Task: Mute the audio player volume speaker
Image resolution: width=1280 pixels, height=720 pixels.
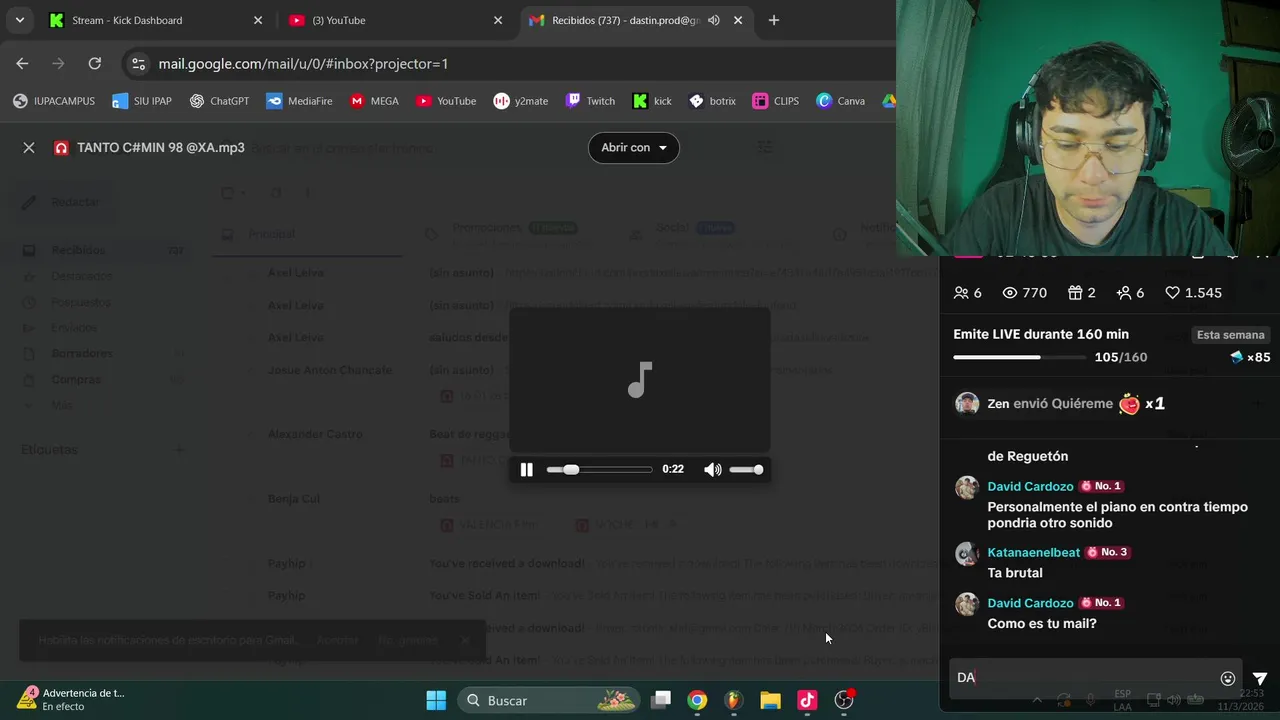Action: point(712,470)
